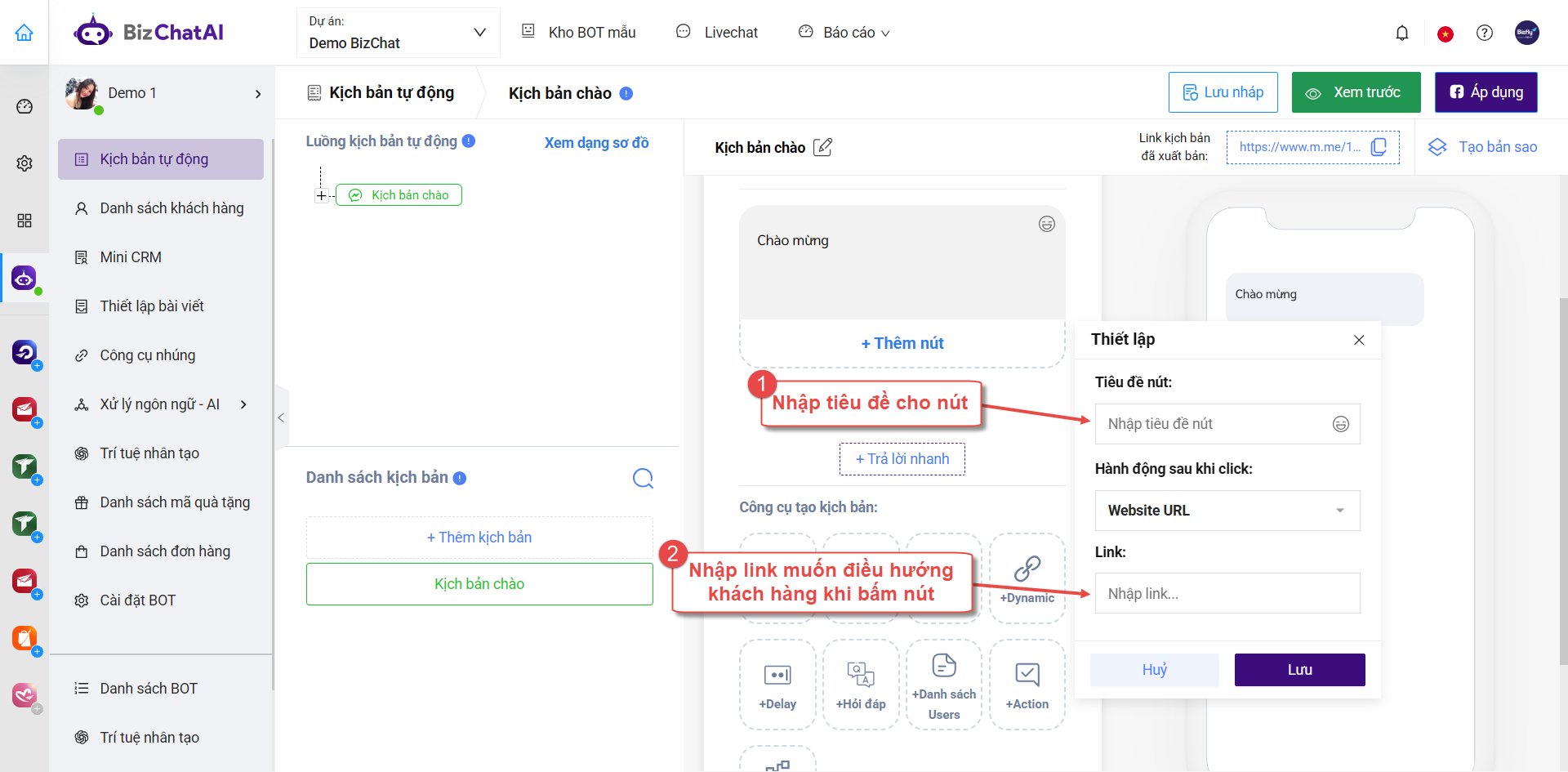1568x772 pixels.
Task: Copy the published script link
Action: pos(1379,147)
